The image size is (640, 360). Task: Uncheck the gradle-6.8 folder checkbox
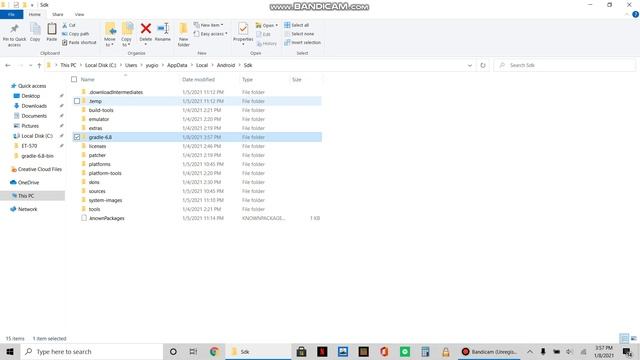click(77, 137)
